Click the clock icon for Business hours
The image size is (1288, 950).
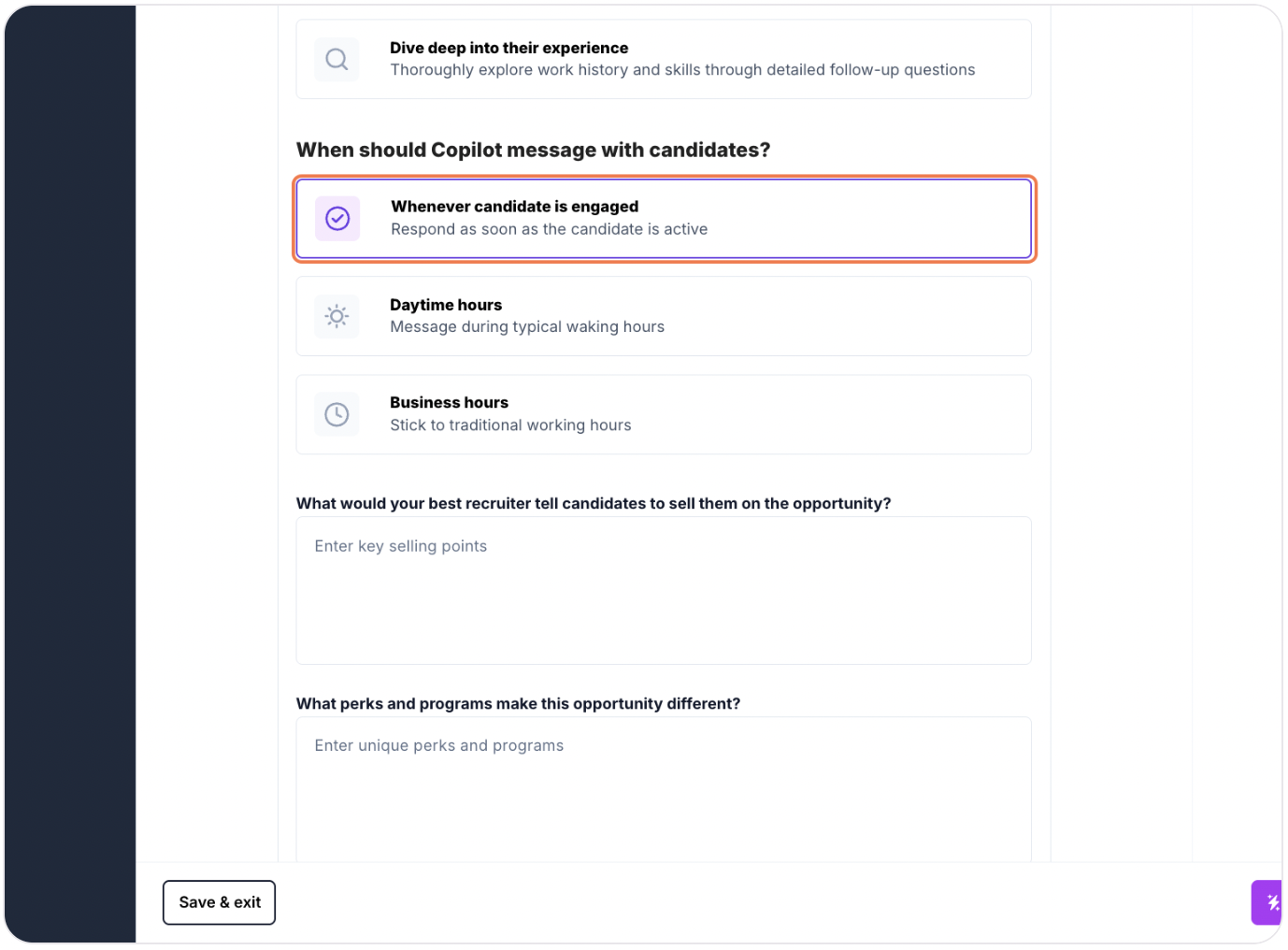pos(336,414)
